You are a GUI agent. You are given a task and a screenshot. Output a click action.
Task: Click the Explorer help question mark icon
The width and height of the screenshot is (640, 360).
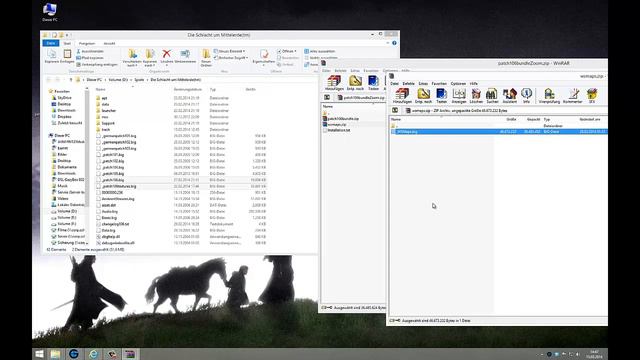394,43
